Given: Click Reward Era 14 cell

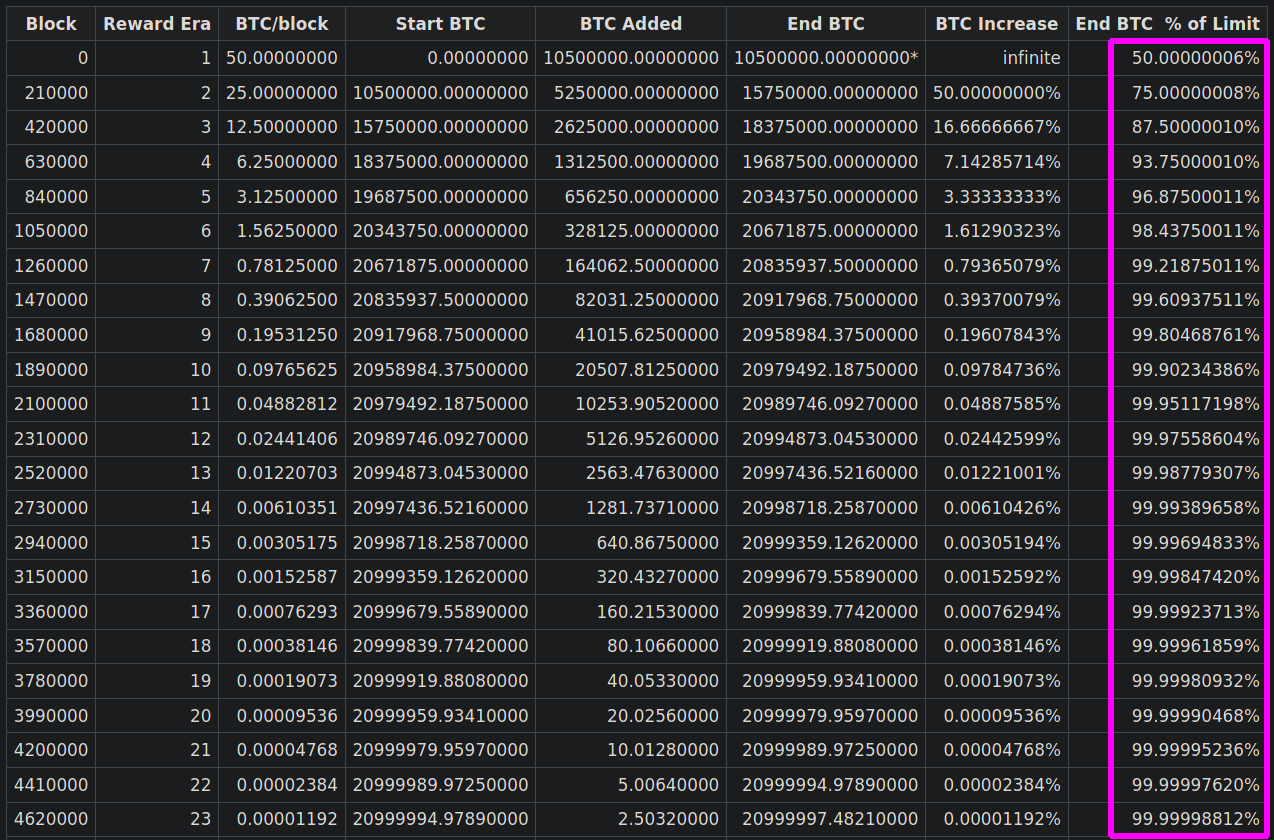Looking at the screenshot, I should 157,508.
